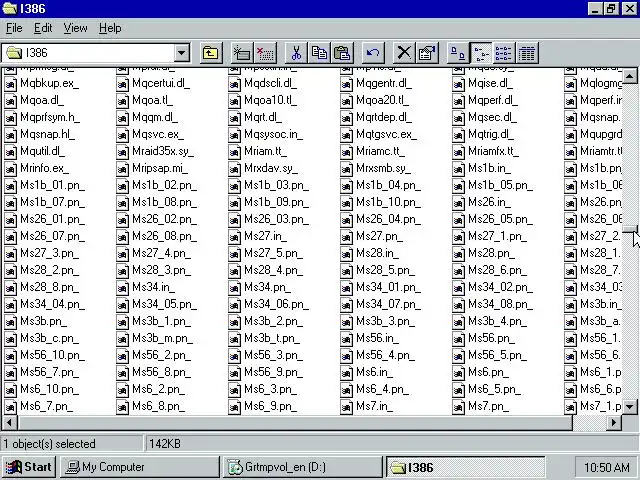Select the file name Ms56_4.pn_
Image resolution: width=640 pixels, height=480 pixels.
pyautogui.click(x=385, y=356)
